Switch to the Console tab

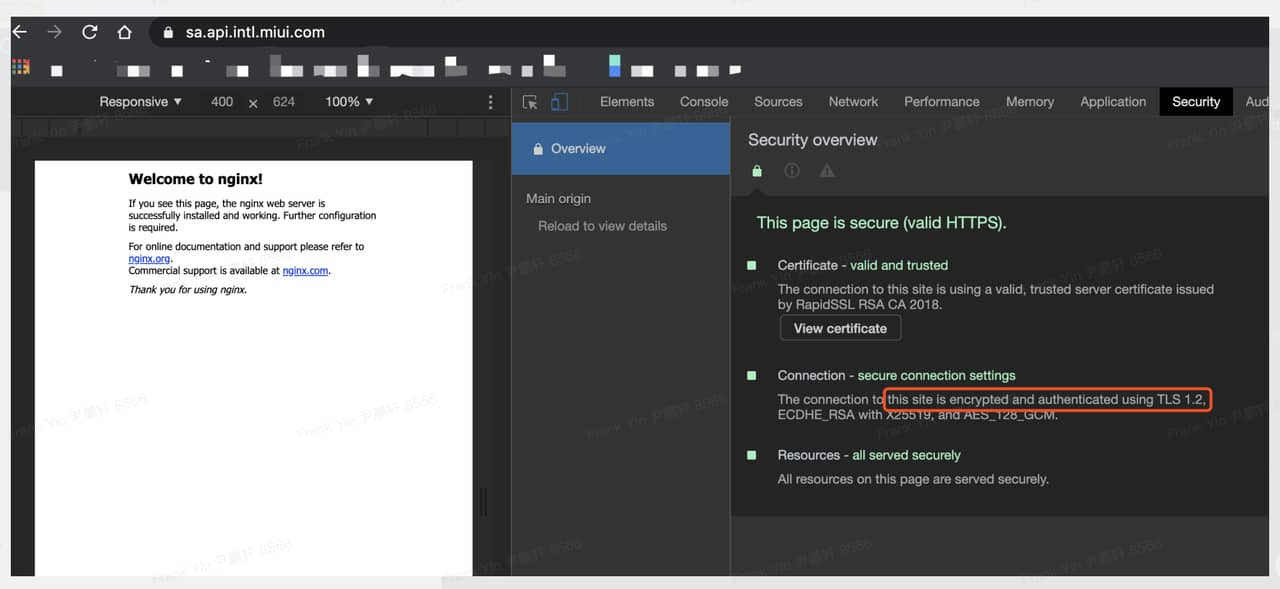pyautogui.click(x=704, y=102)
